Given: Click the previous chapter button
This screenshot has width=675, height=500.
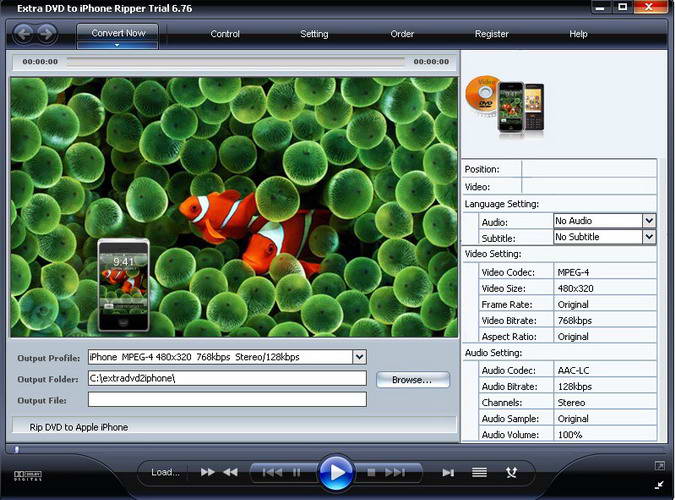Looking at the screenshot, I should click(272, 472).
